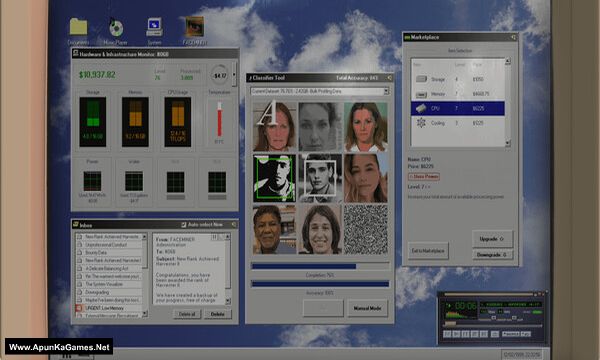Image resolution: width=600 pixels, height=360 pixels.
Task: Click the CPU chip icon in Marketplace
Action: point(421,108)
